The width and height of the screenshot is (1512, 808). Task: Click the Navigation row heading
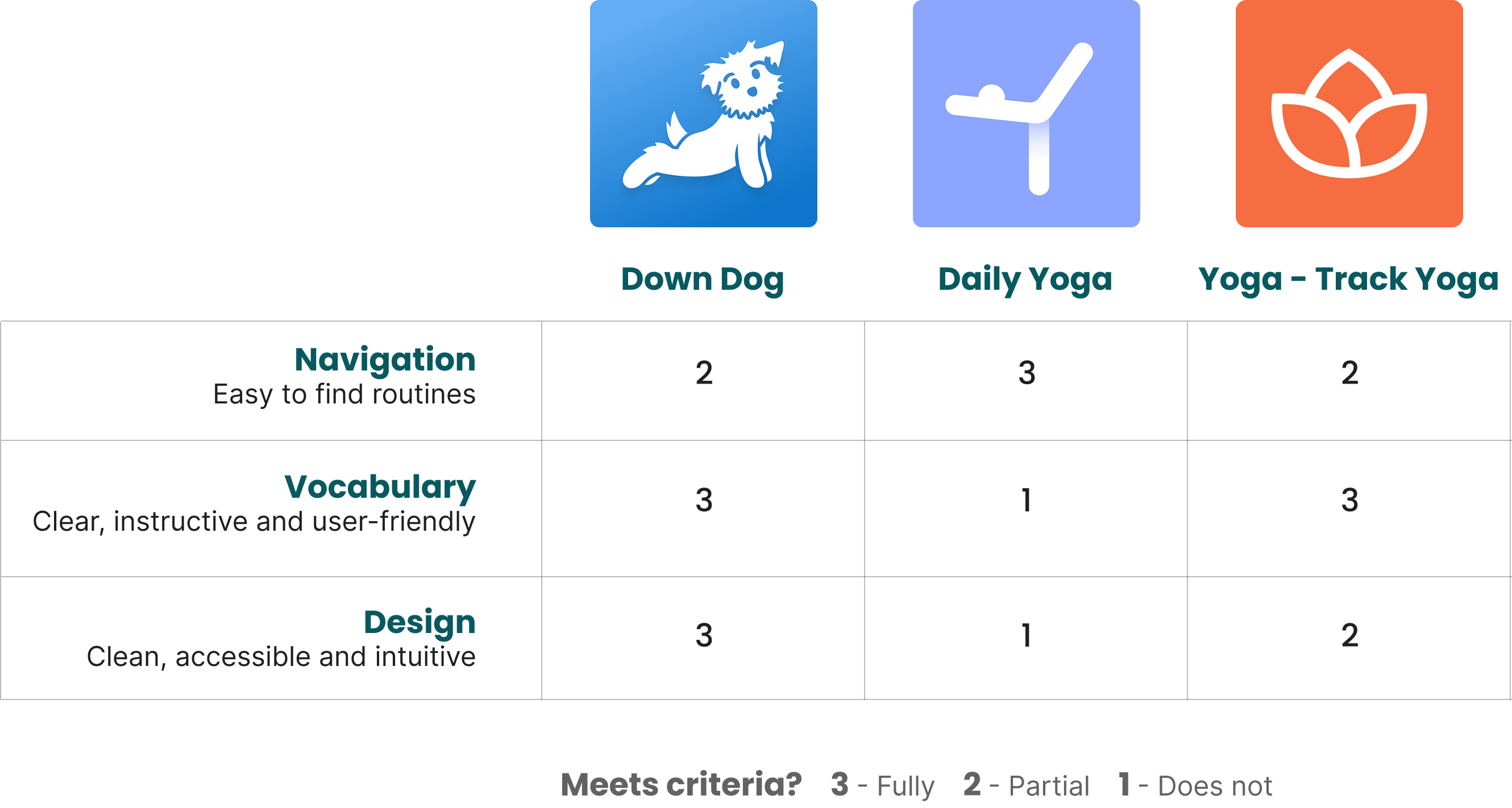[385, 359]
